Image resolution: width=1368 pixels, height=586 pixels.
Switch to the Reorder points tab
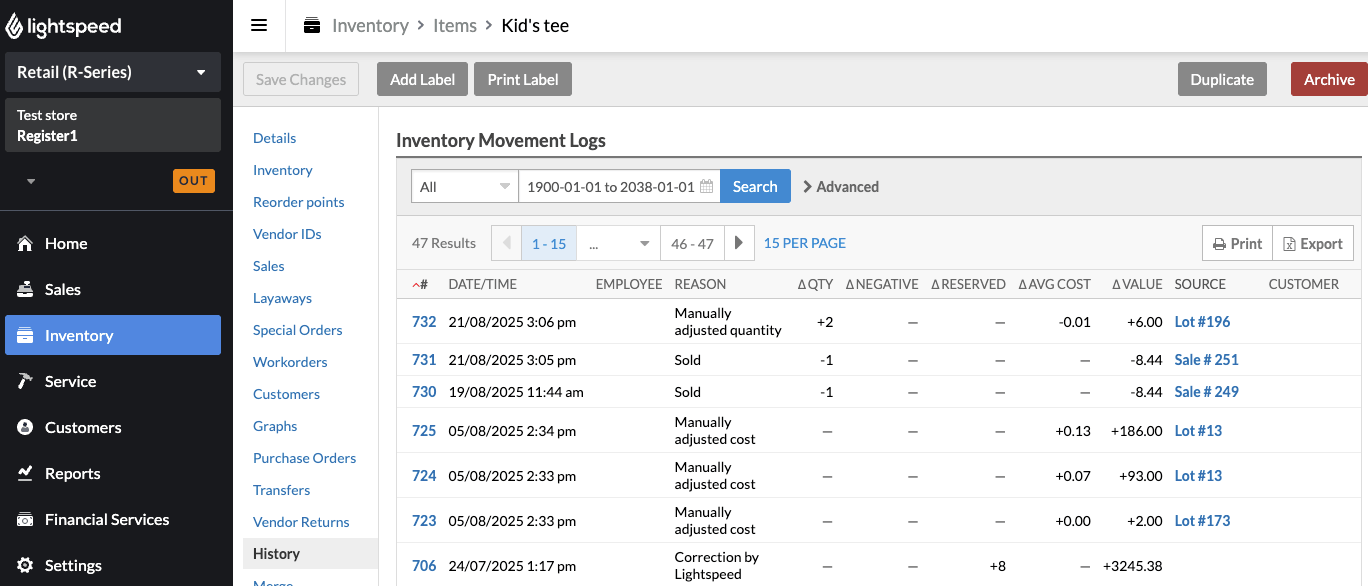pyautogui.click(x=298, y=202)
